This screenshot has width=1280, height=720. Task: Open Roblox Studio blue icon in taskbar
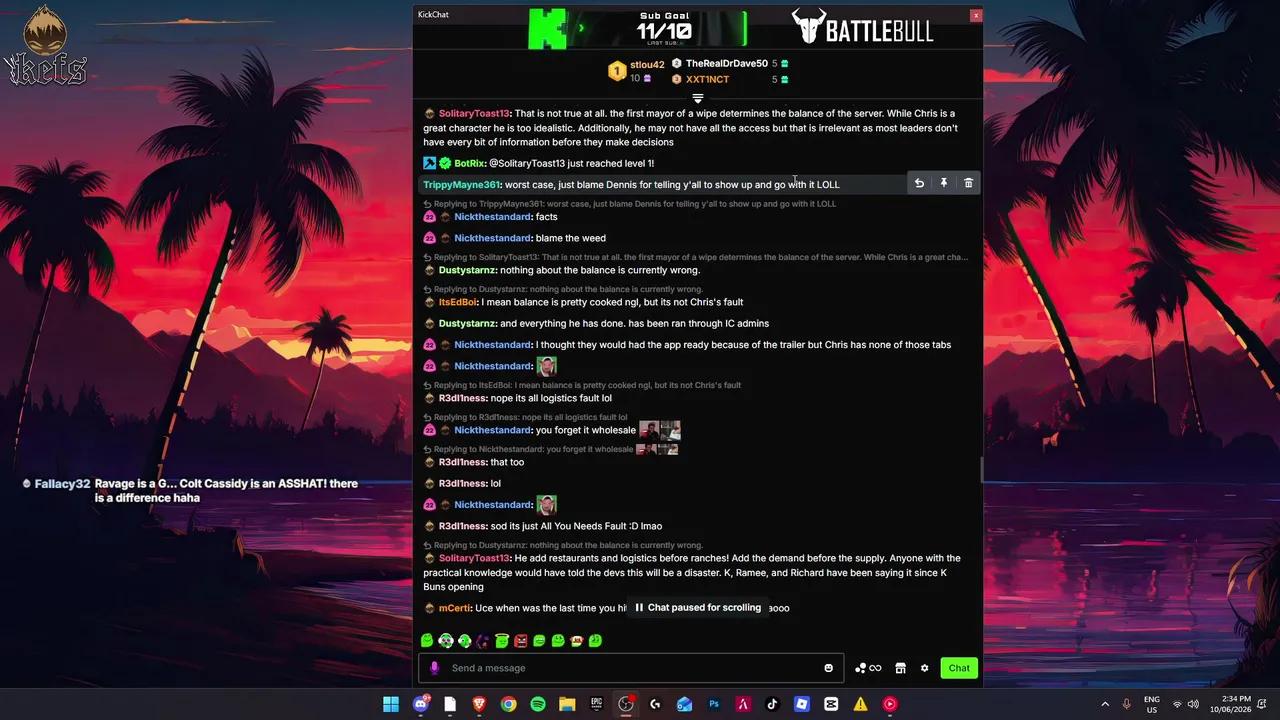pos(802,704)
